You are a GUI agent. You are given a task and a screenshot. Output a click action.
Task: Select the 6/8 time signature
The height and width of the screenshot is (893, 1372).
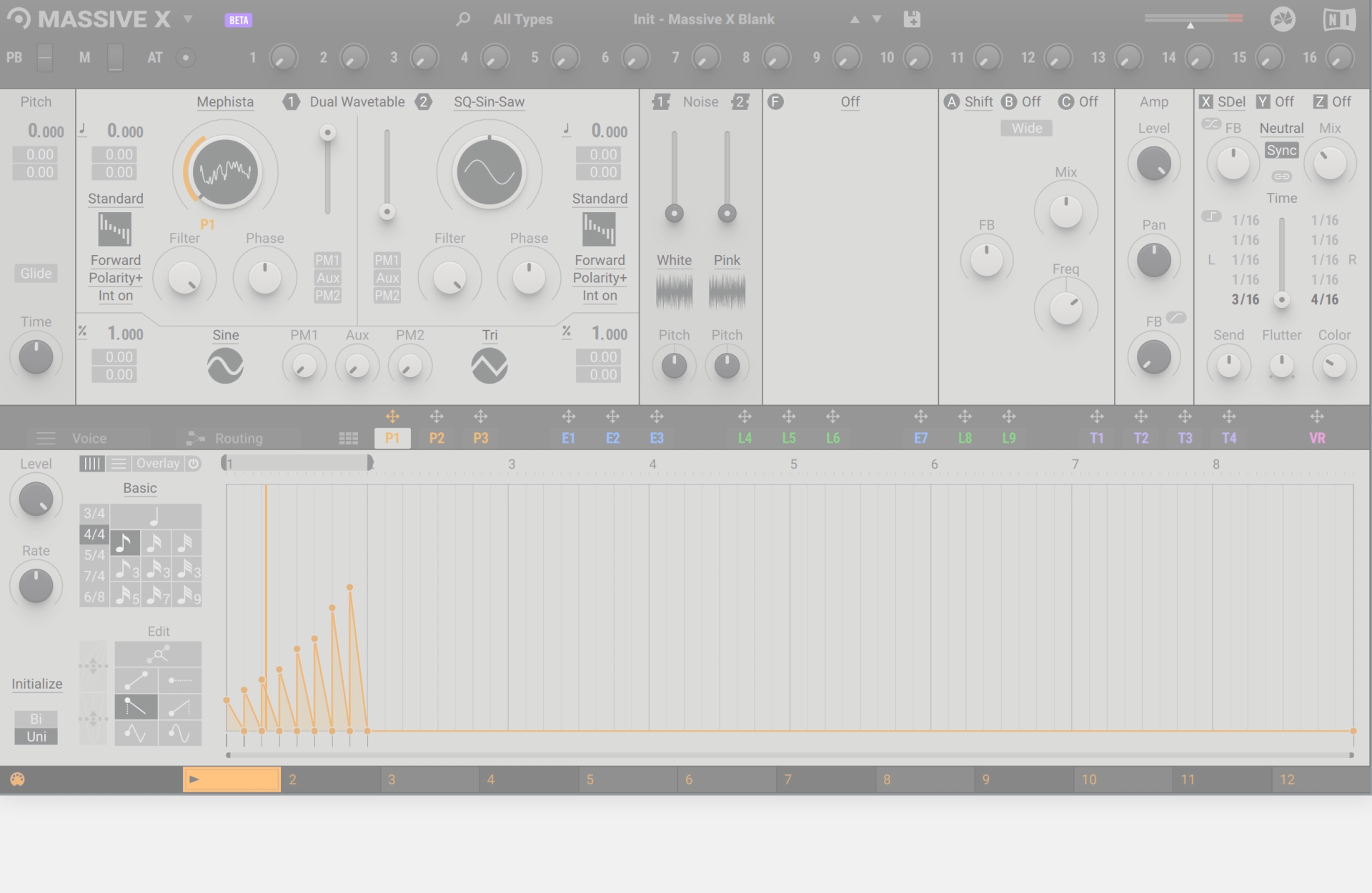[94, 597]
